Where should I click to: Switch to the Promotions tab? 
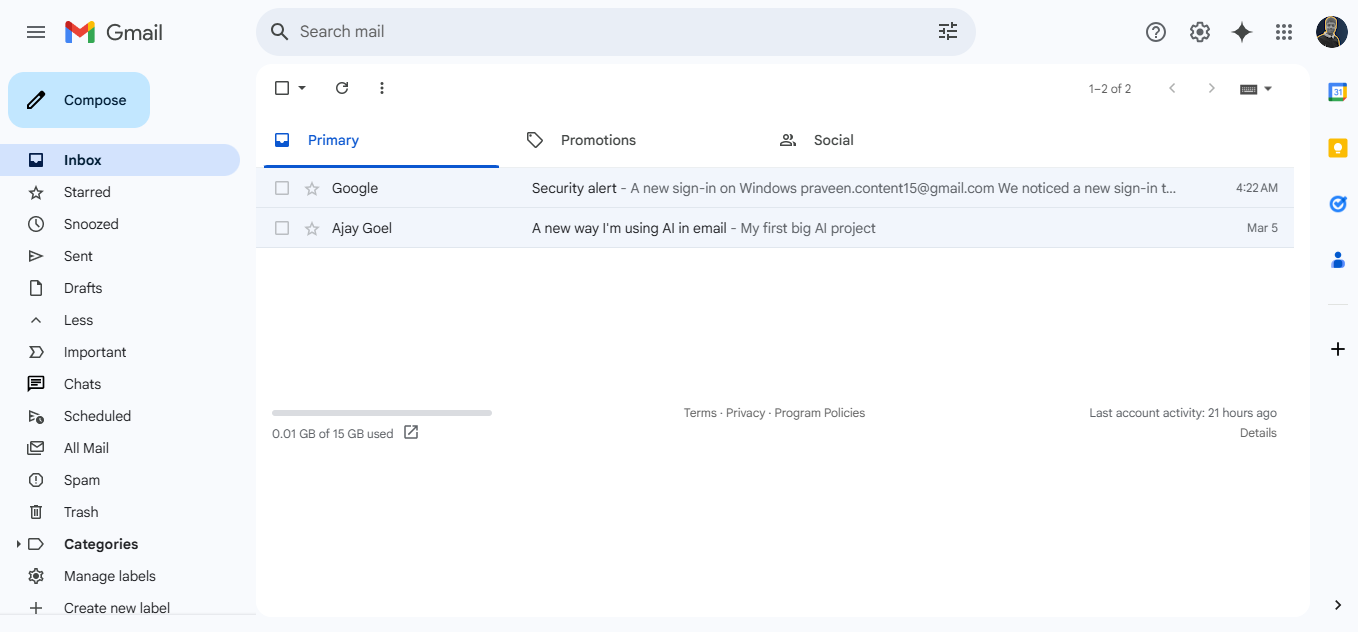(x=598, y=140)
